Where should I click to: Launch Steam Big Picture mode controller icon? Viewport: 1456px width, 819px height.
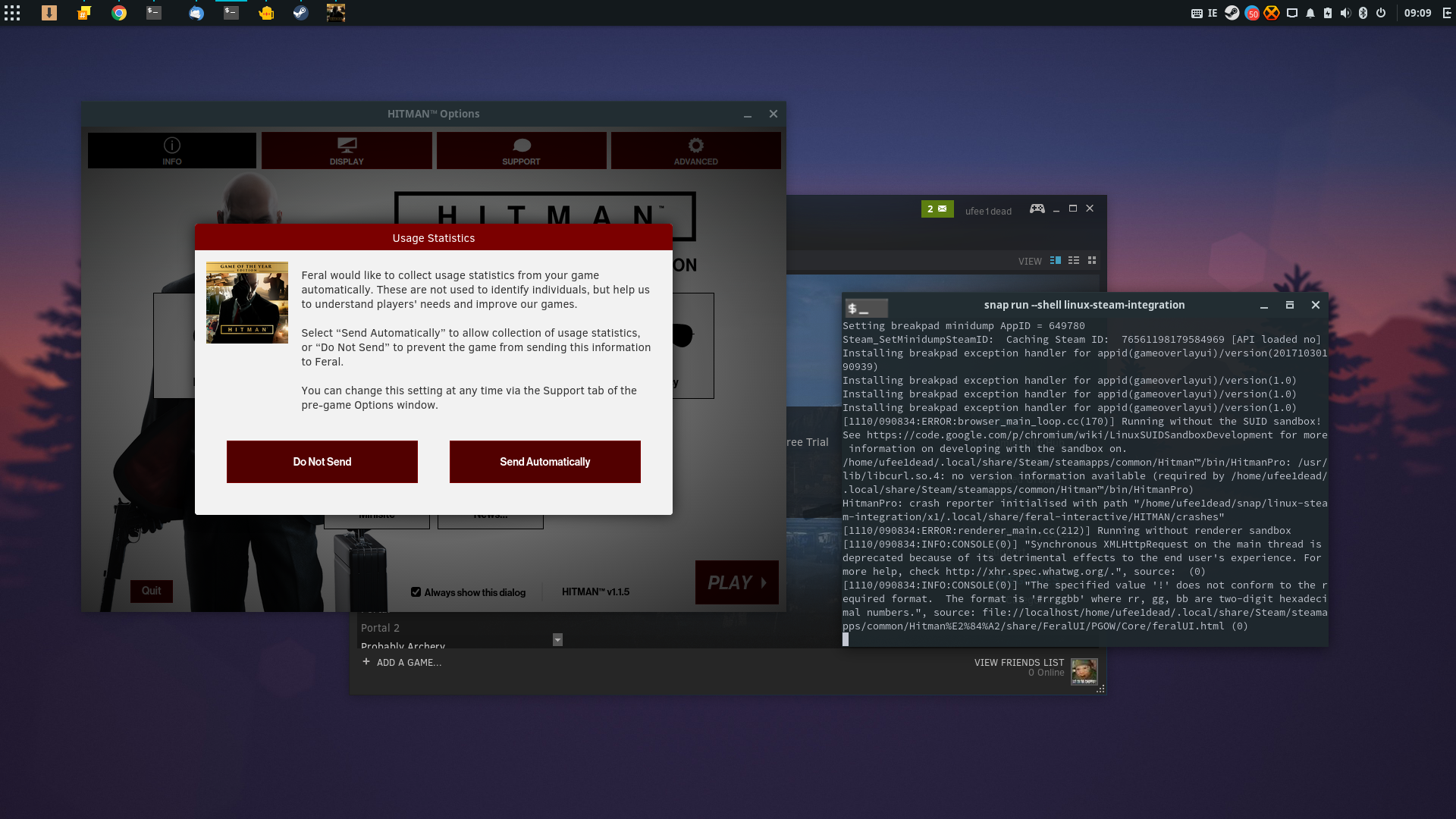pyautogui.click(x=1037, y=209)
